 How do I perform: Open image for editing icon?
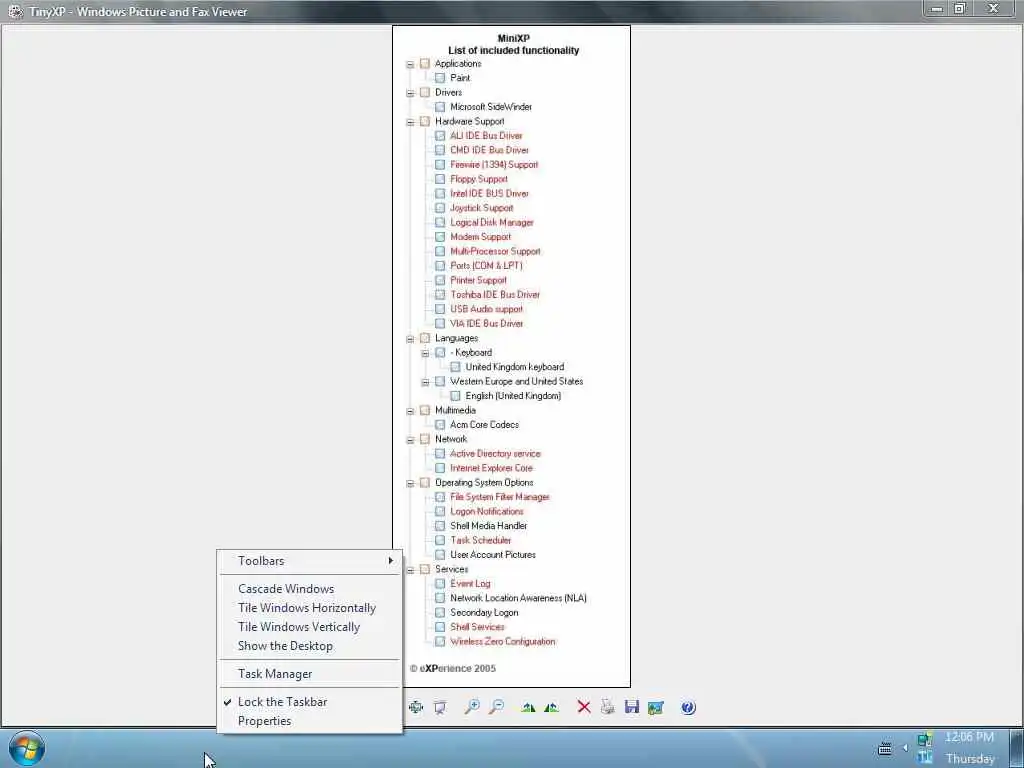click(656, 707)
